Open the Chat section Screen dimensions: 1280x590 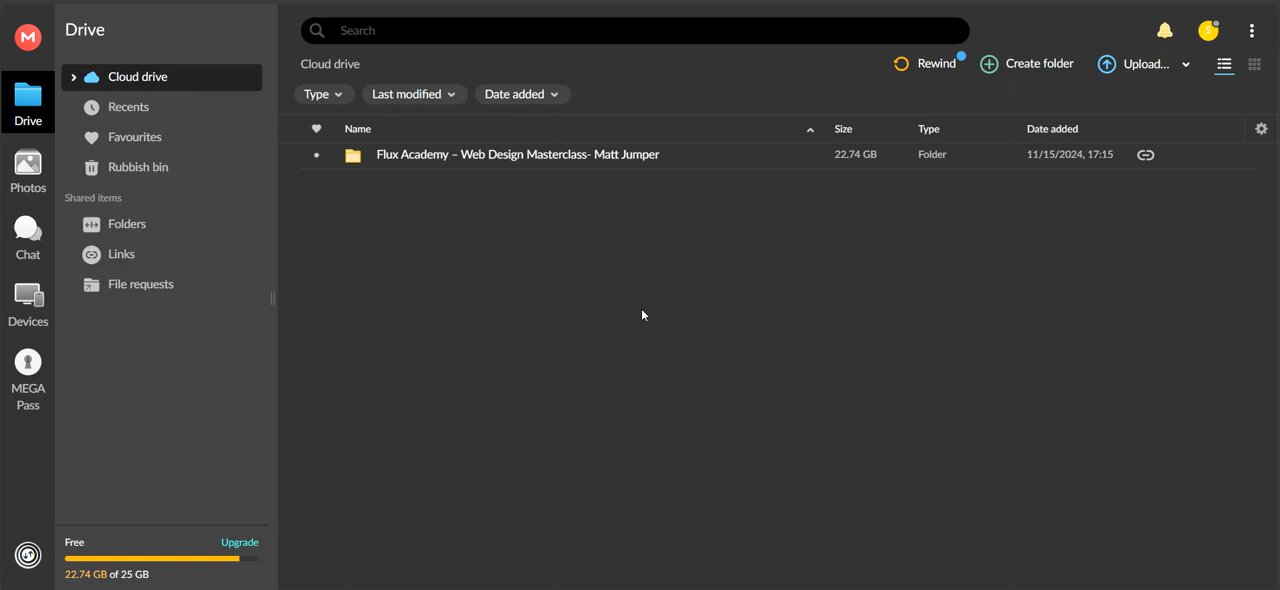[28, 238]
